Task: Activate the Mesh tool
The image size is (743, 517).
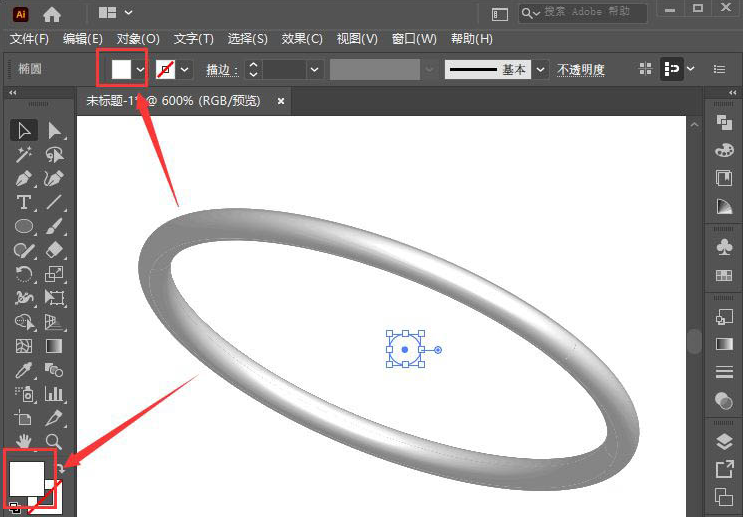Action: point(24,346)
